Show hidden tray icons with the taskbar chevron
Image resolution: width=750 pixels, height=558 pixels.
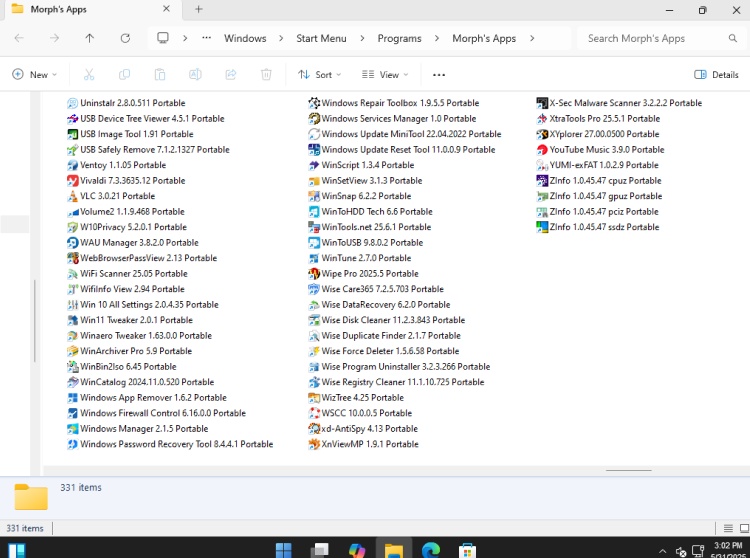pos(662,551)
